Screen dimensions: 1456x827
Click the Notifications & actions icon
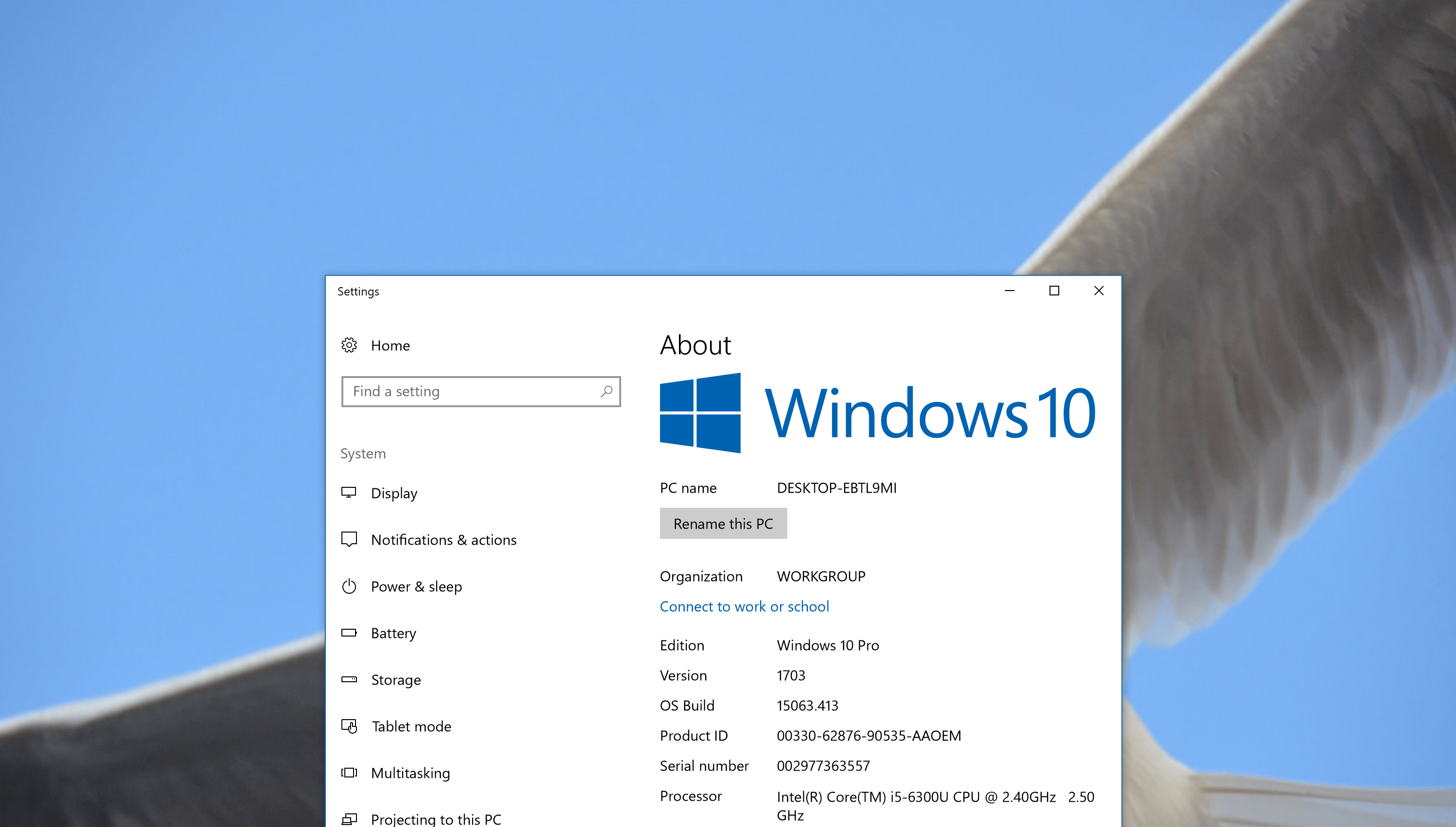349,539
